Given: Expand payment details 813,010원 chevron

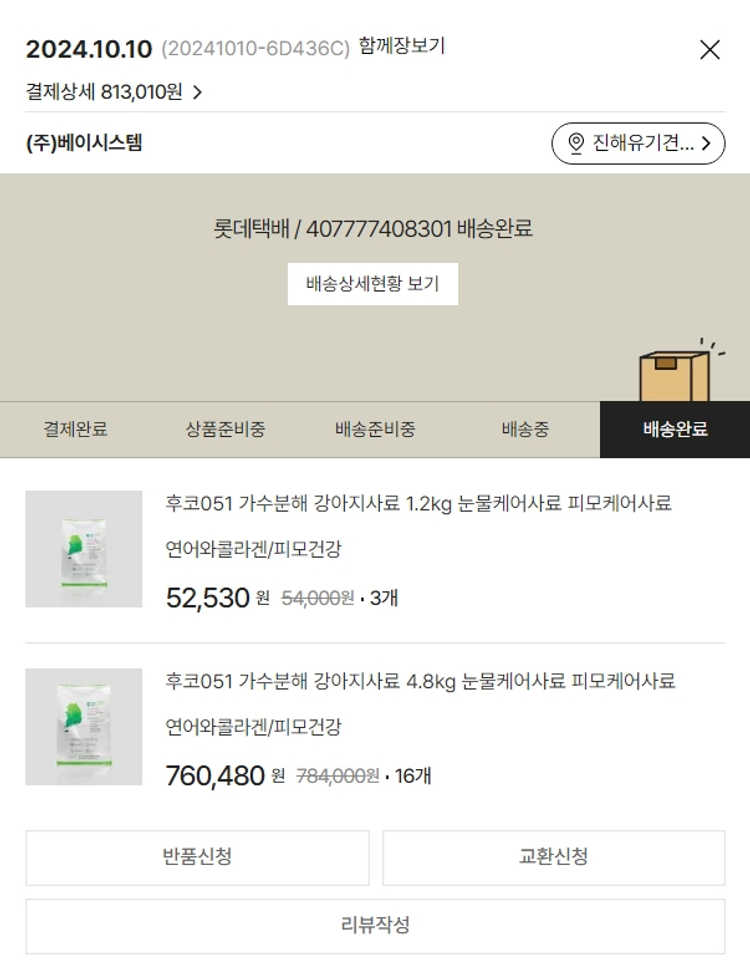Looking at the screenshot, I should [197, 93].
